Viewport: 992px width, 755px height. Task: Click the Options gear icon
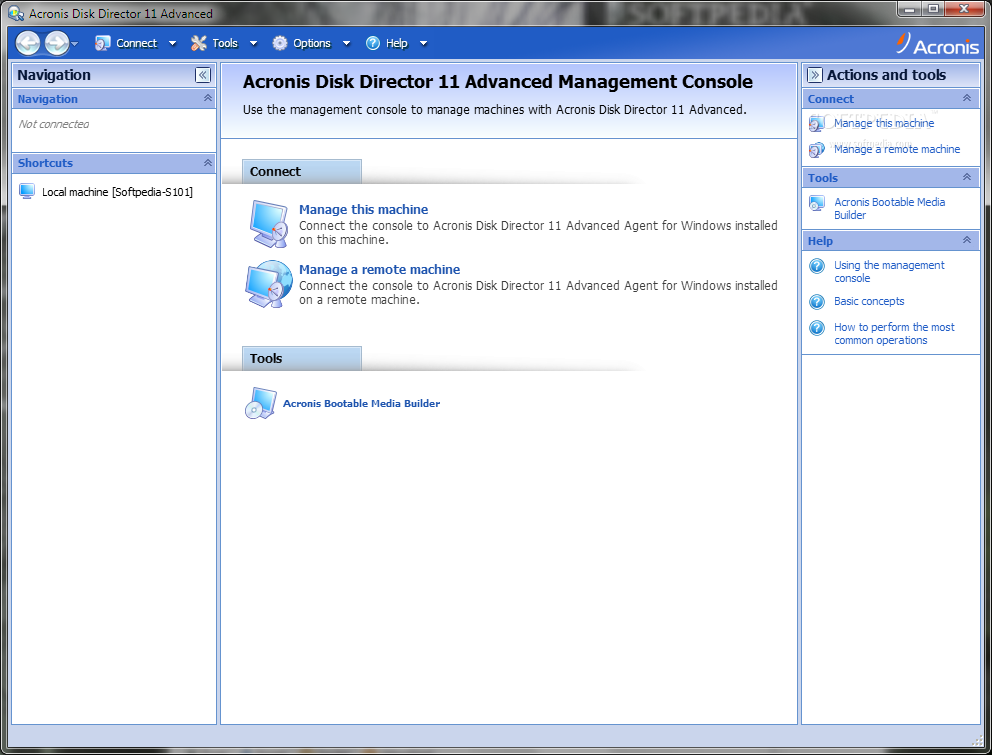coord(280,43)
